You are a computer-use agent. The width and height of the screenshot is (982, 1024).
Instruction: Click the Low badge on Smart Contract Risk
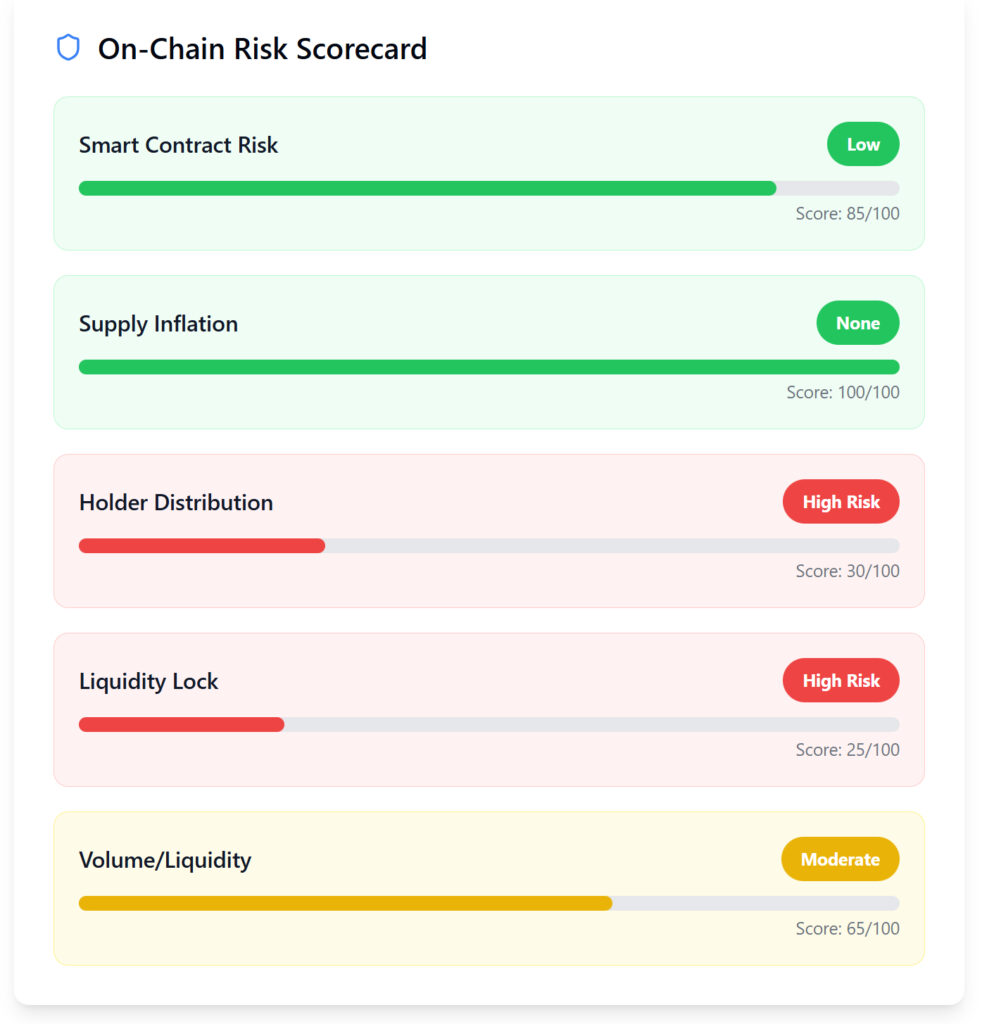click(x=862, y=144)
